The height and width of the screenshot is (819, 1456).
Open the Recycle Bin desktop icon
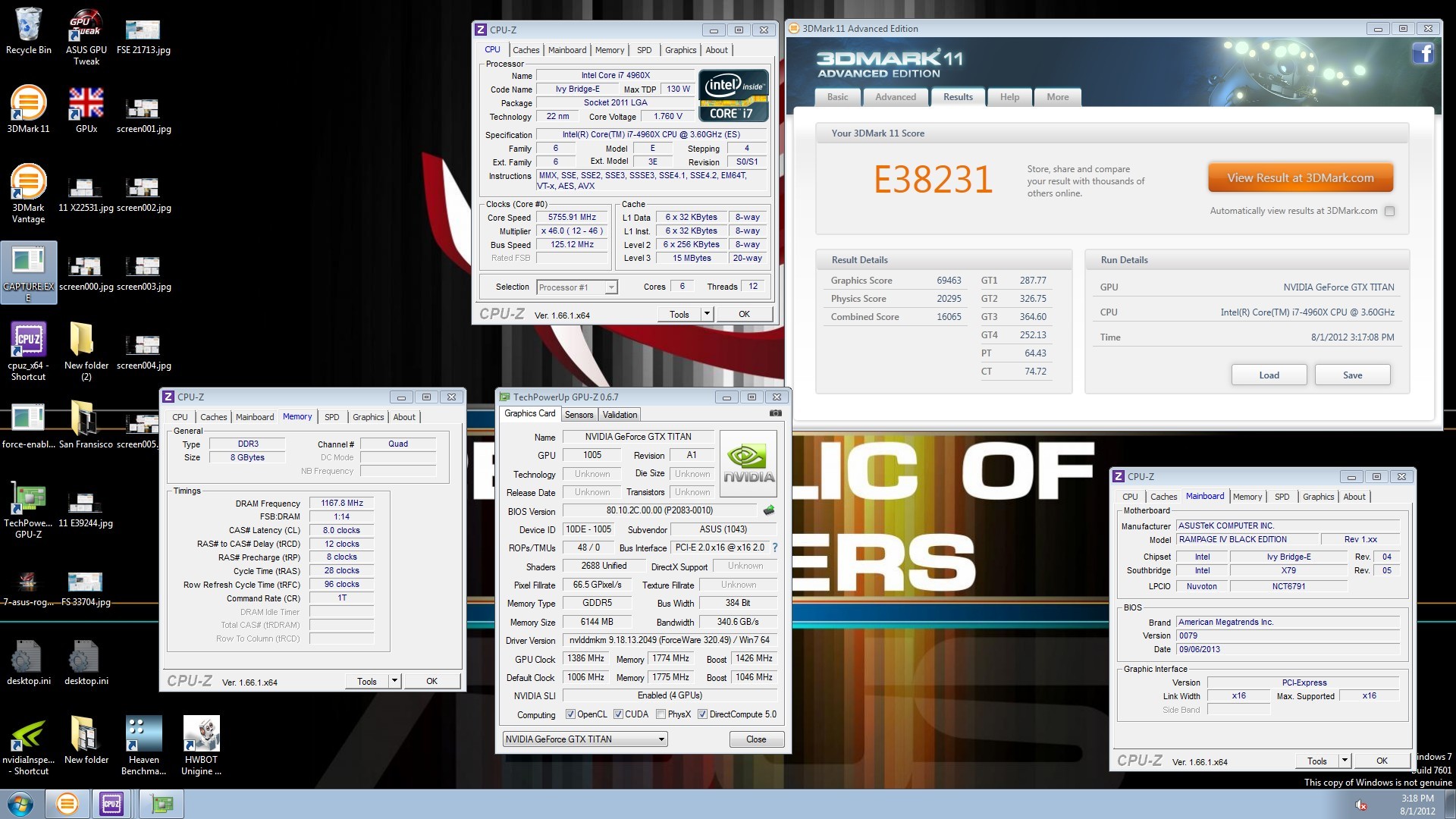pos(29,30)
